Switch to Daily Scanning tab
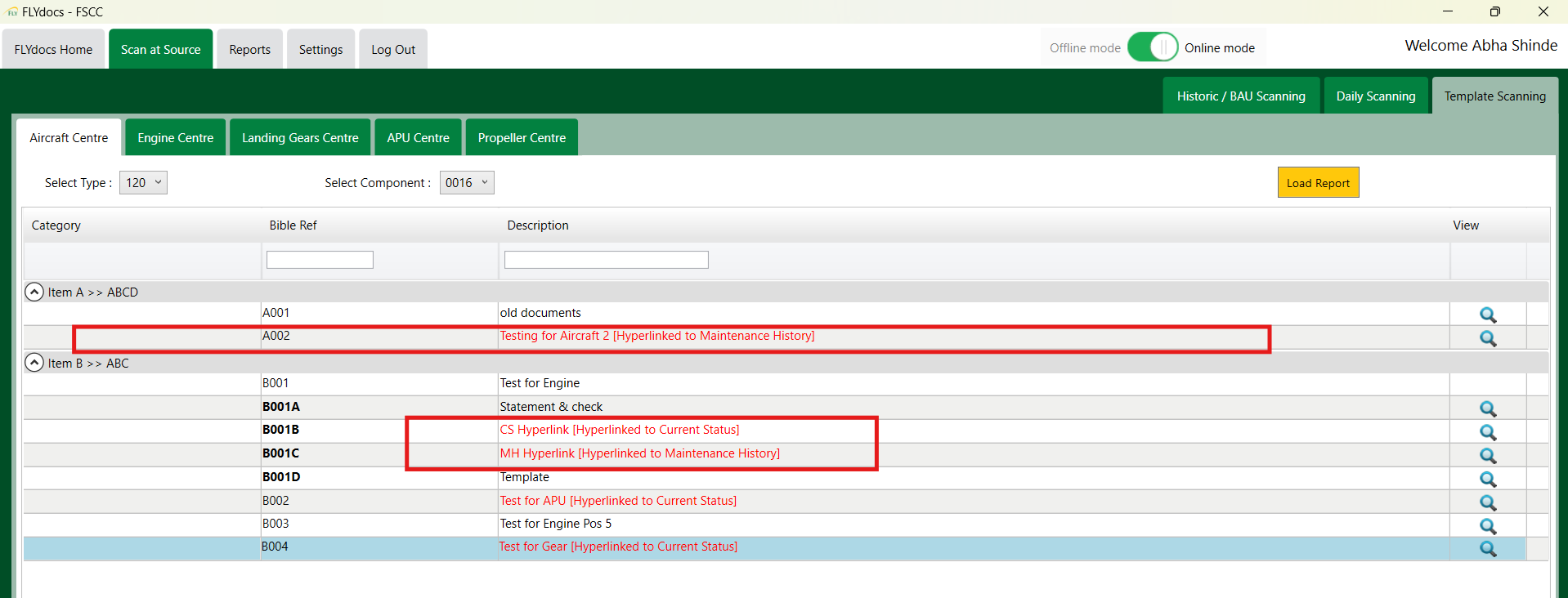 tap(1376, 96)
